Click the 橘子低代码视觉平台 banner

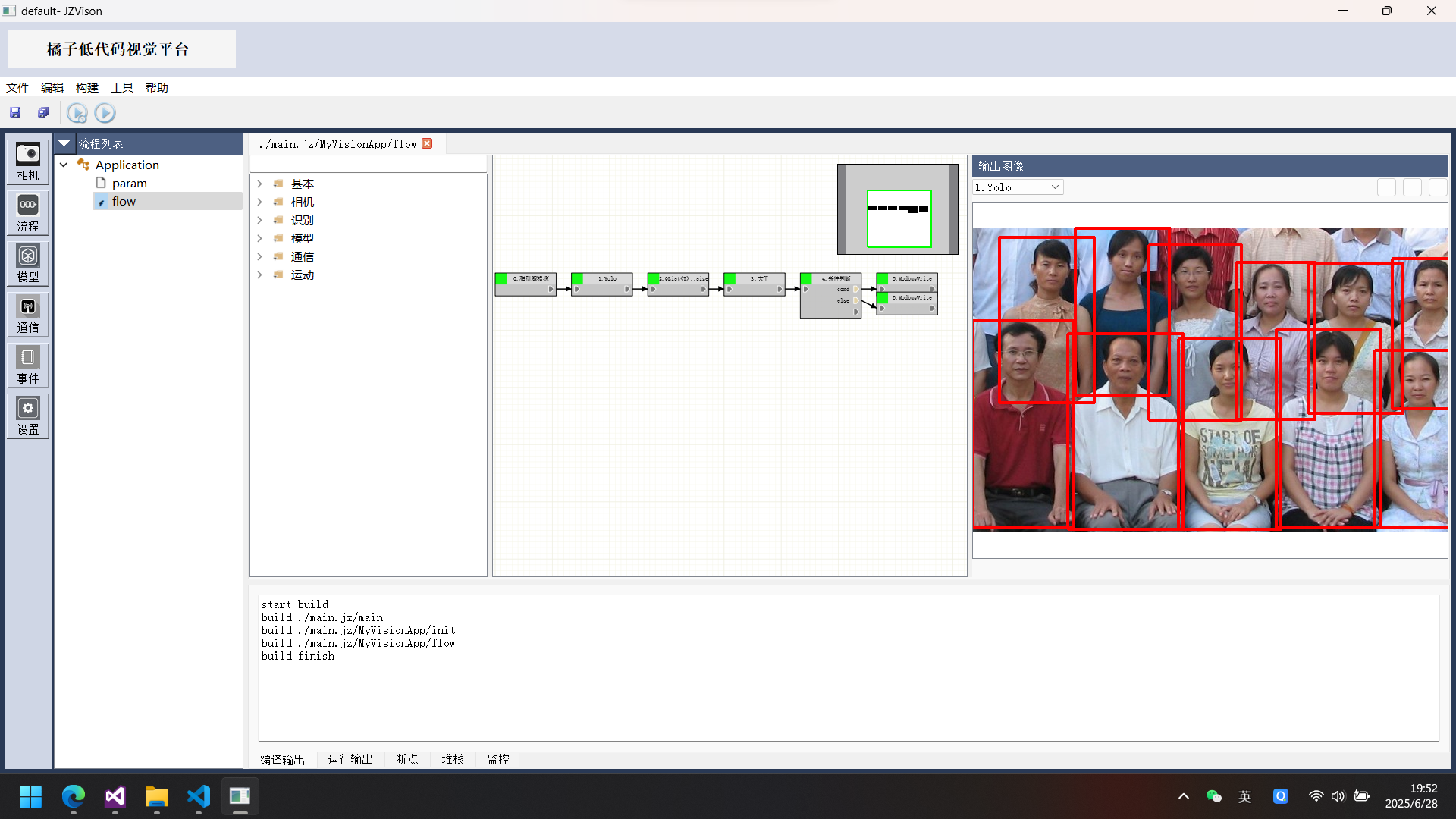click(122, 49)
